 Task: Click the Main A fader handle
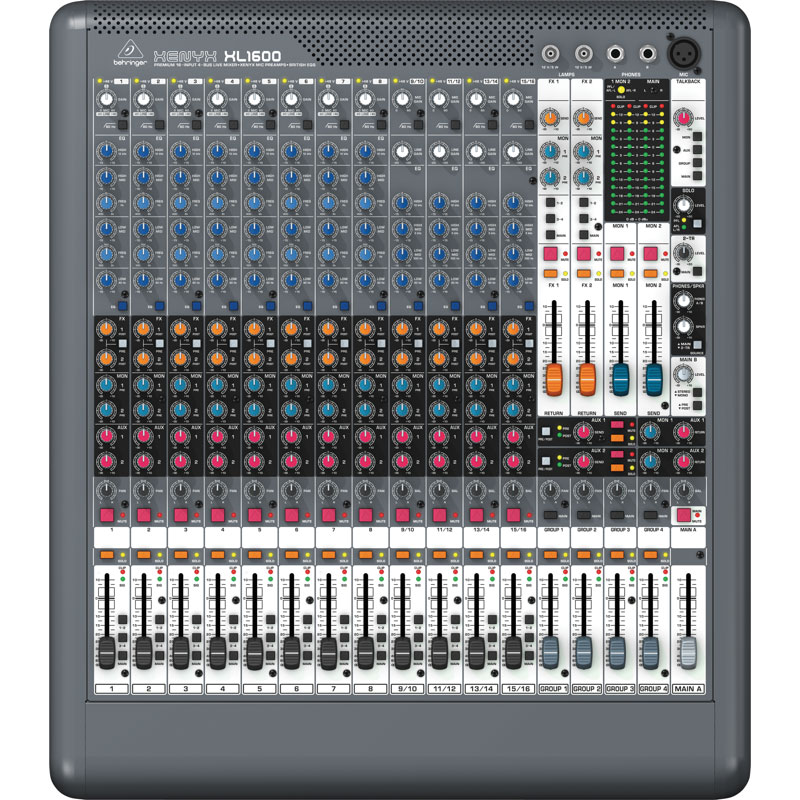tap(688, 652)
